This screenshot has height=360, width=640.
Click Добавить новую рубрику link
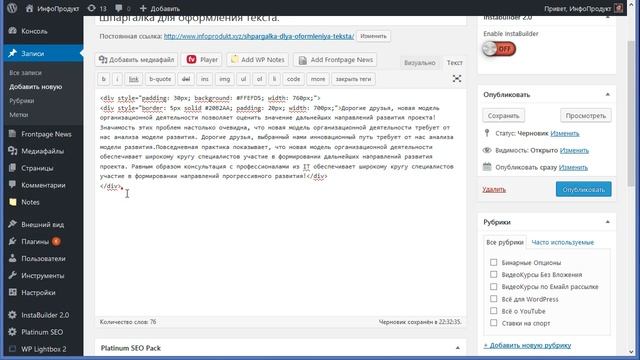coord(527,345)
